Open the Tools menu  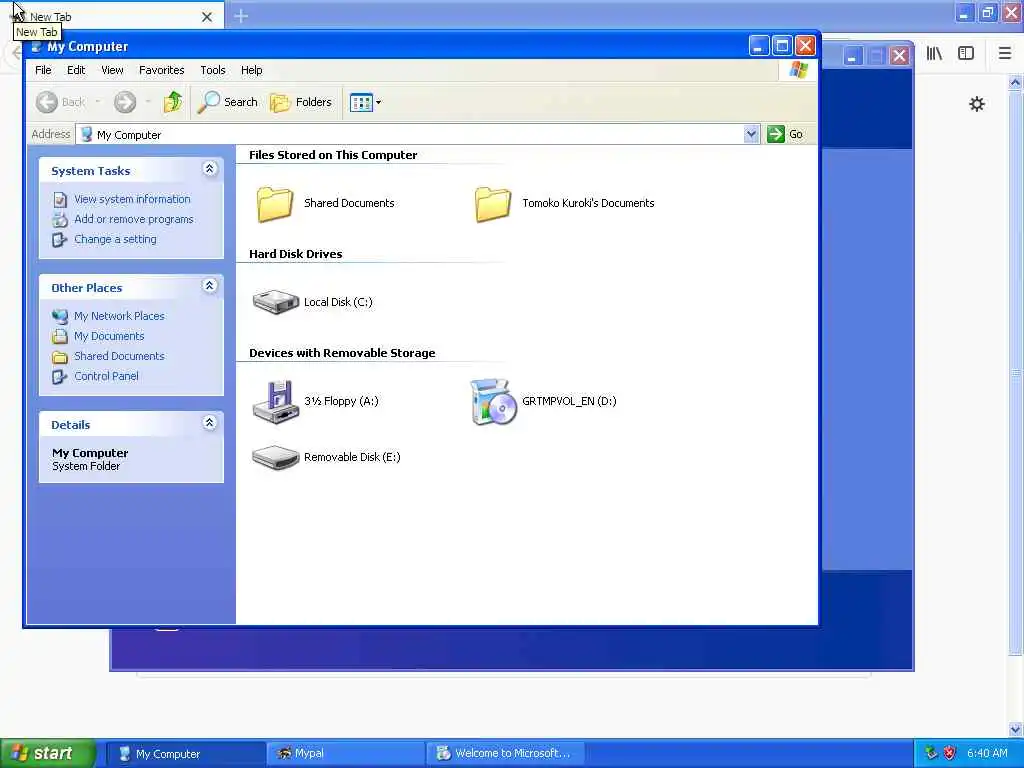pyautogui.click(x=213, y=70)
